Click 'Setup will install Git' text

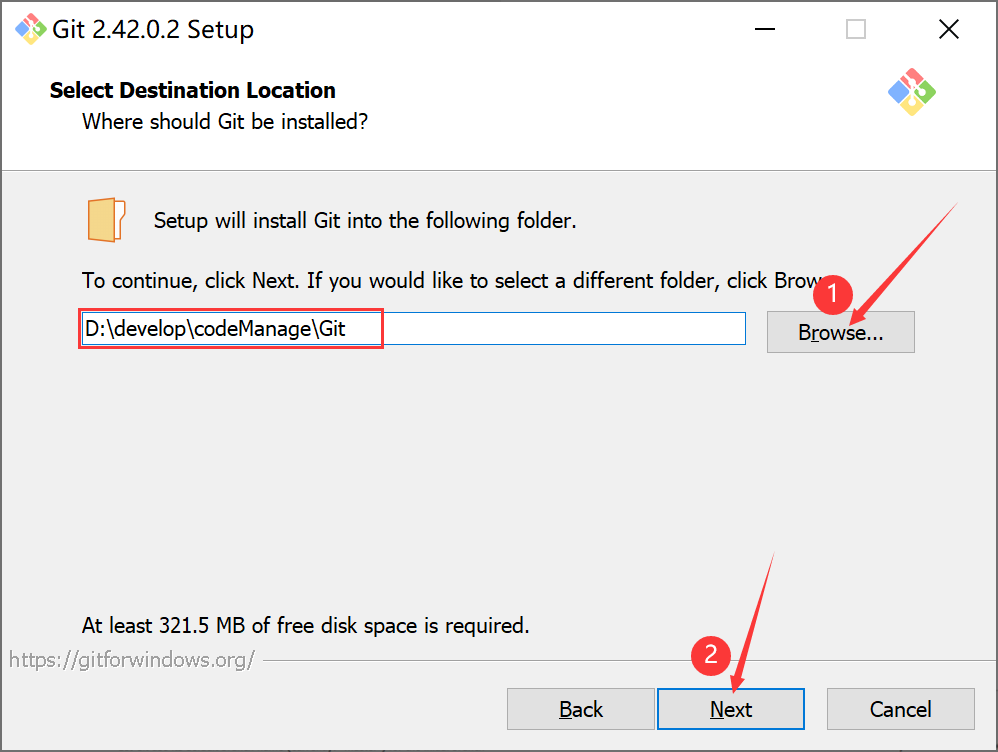coord(365,221)
